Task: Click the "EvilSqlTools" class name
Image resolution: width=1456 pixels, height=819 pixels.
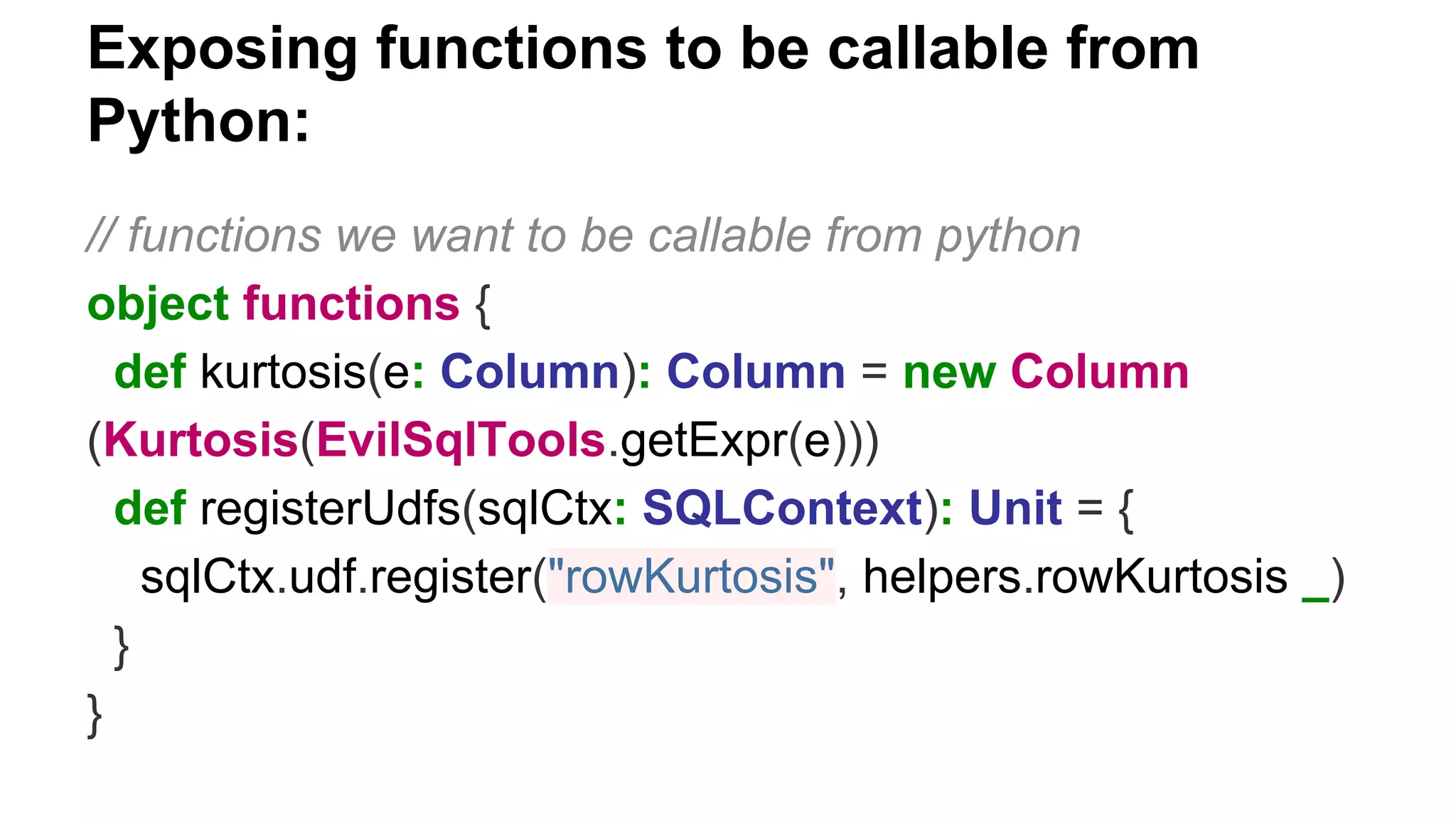Action: point(460,440)
